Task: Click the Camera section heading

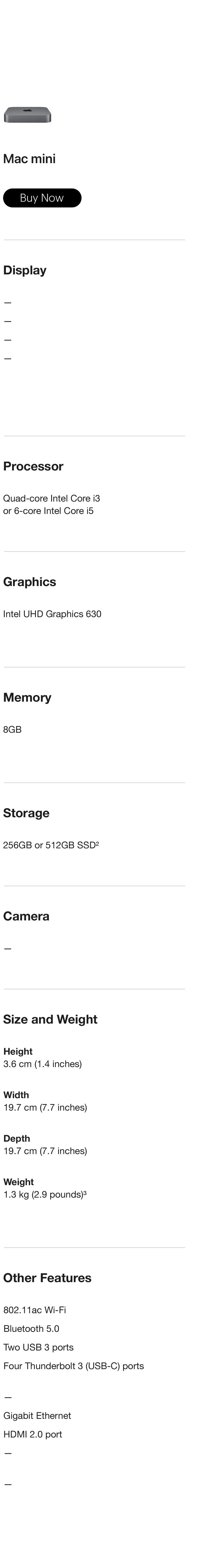Action: point(26,916)
